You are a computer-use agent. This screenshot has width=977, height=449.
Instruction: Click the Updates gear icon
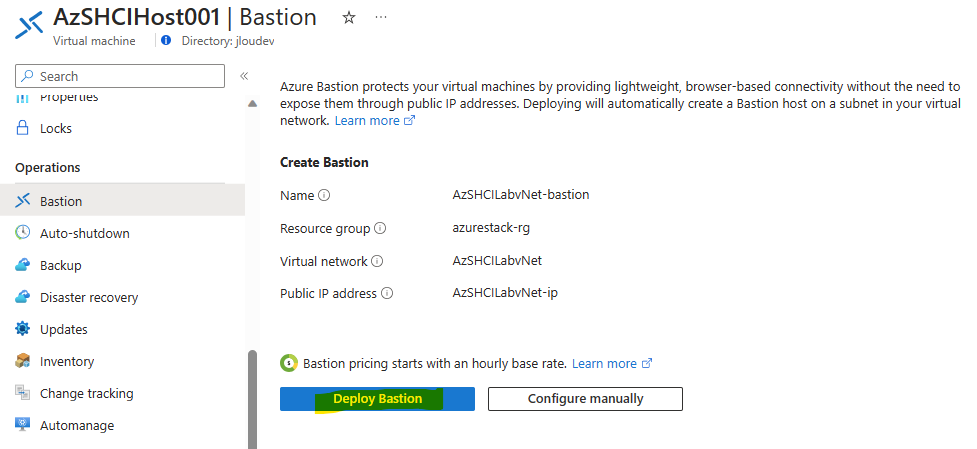22,329
